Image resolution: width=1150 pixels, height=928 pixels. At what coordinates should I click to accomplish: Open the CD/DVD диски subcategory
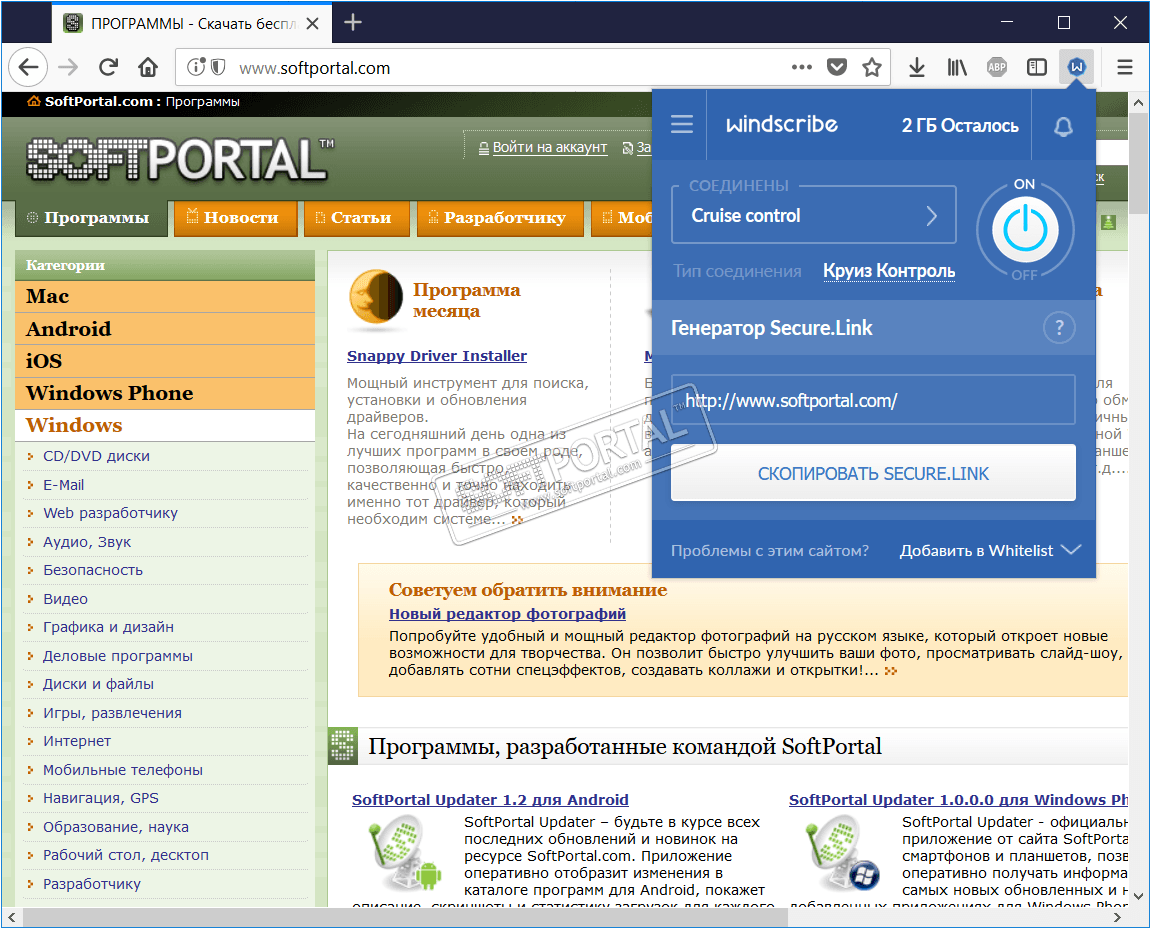pyautogui.click(x=96, y=456)
